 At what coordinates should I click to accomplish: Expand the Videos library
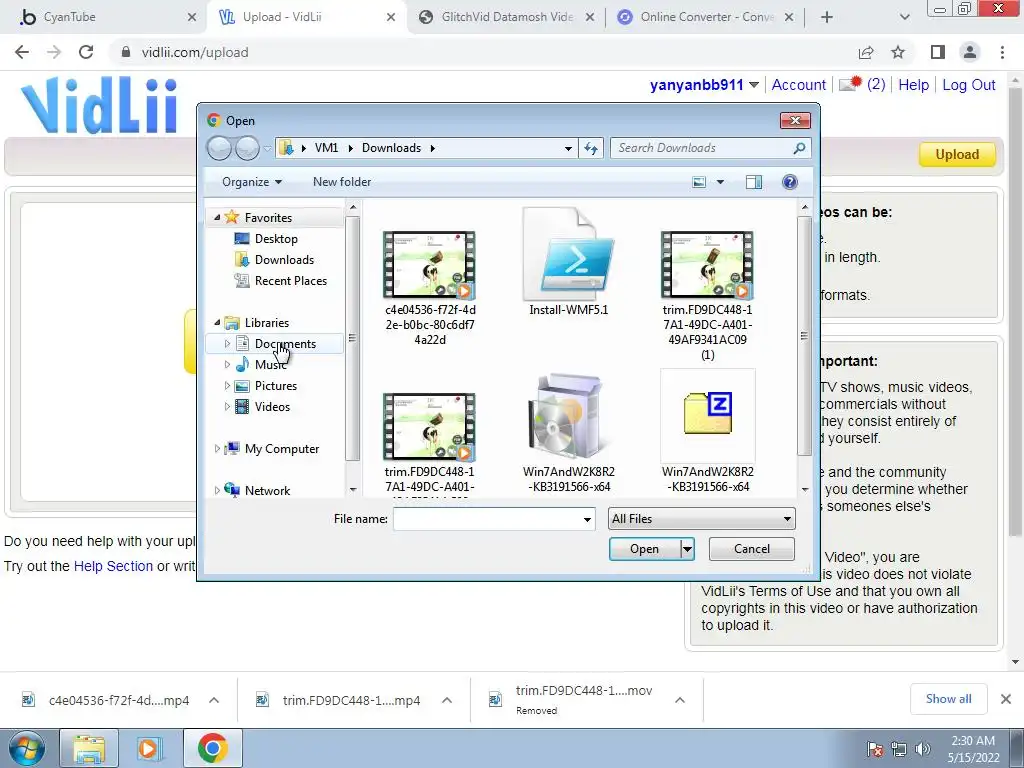point(227,406)
